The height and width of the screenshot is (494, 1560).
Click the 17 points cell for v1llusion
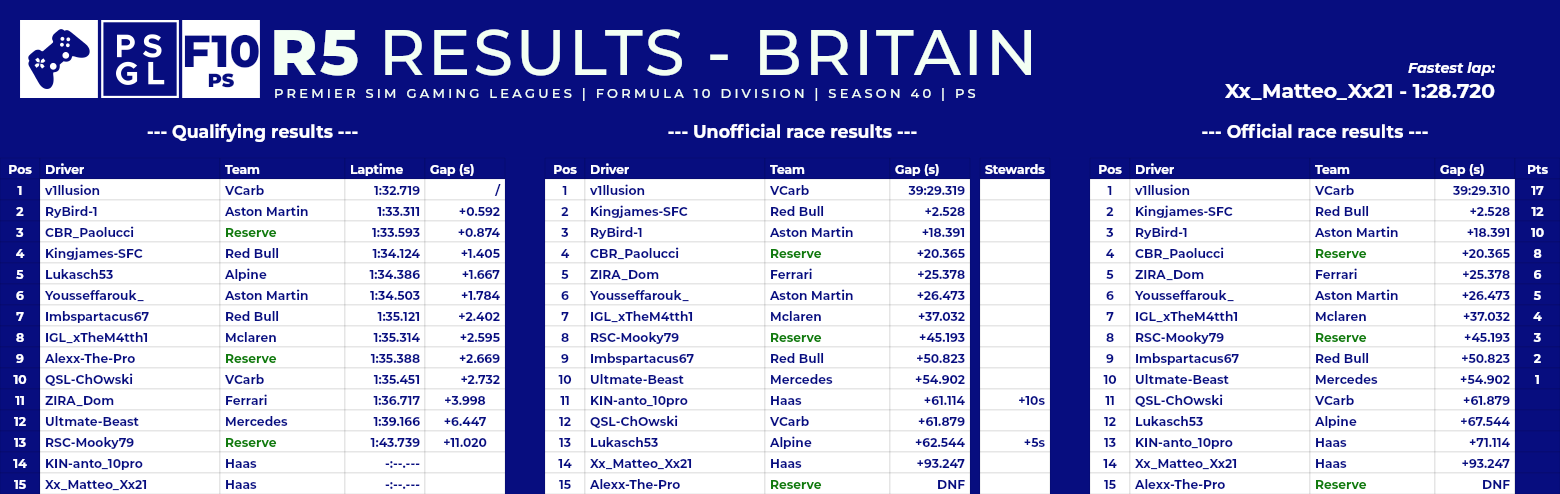point(1538,190)
